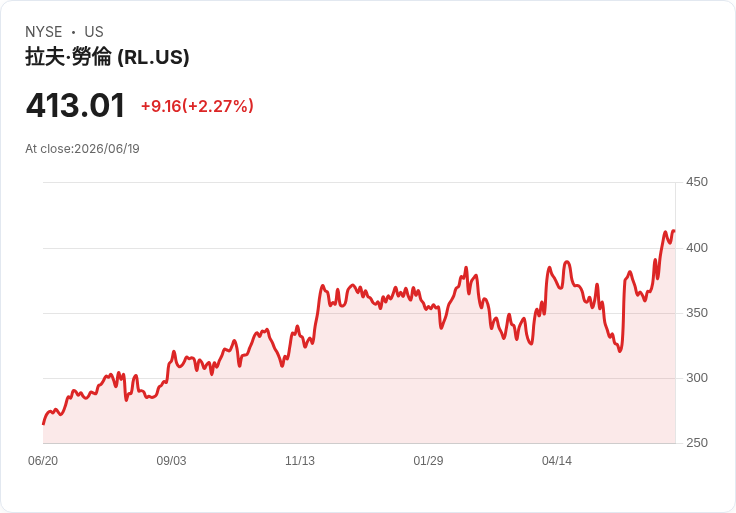This screenshot has height=513, width=736.
Task: Click the 250 price axis label
Action: (697, 443)
